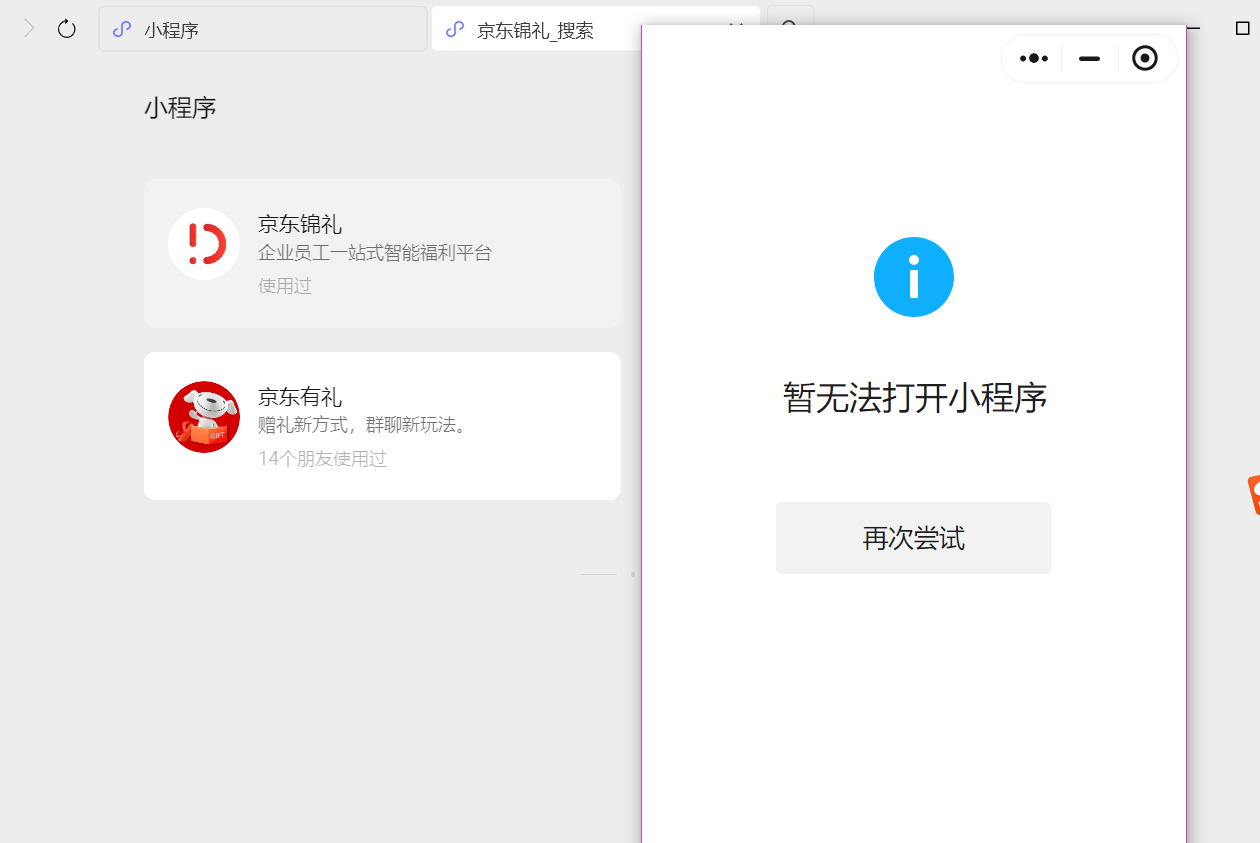Open the three-dot more menu in mini program

pyautogui.click(x=1034, y=59)
